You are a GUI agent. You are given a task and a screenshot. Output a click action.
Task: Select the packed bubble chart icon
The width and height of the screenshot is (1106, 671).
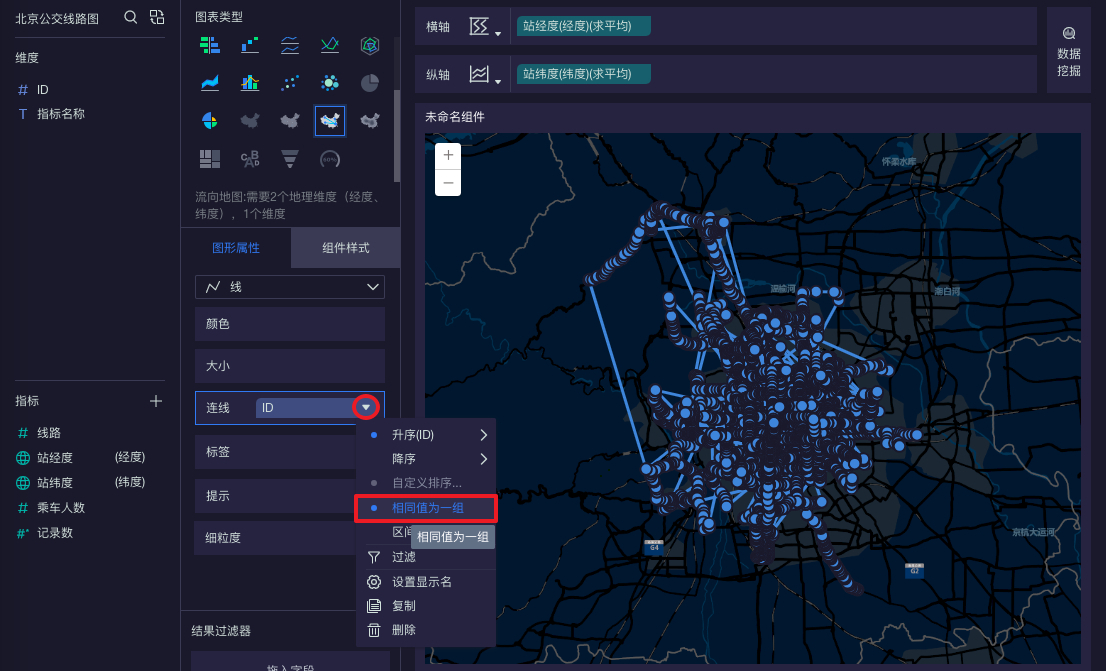point(329,83)
